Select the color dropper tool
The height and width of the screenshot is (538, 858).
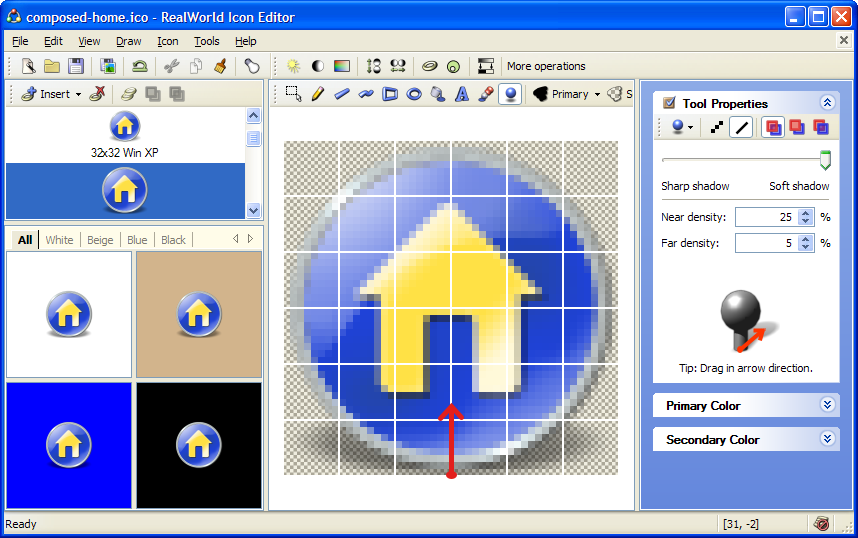coord(486,94)
